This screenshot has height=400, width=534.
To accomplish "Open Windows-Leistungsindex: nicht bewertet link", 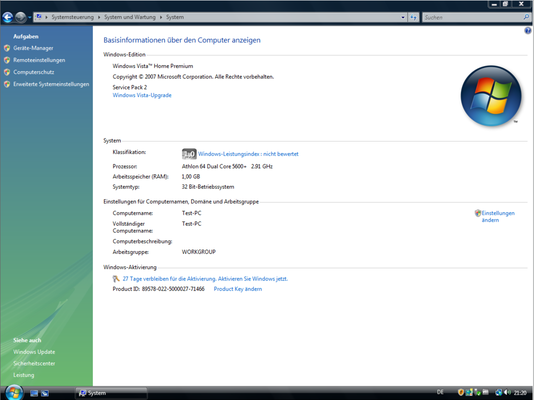I will pos(248,154).
